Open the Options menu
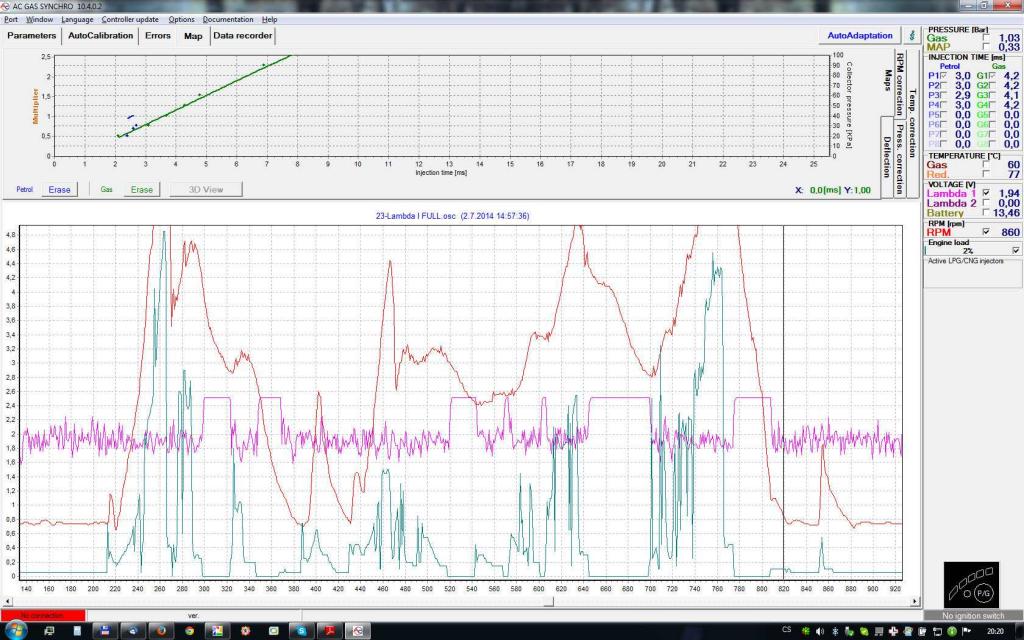Image resolution: width=1024 pixels, height=640 pixels. [x=181, y=19]
